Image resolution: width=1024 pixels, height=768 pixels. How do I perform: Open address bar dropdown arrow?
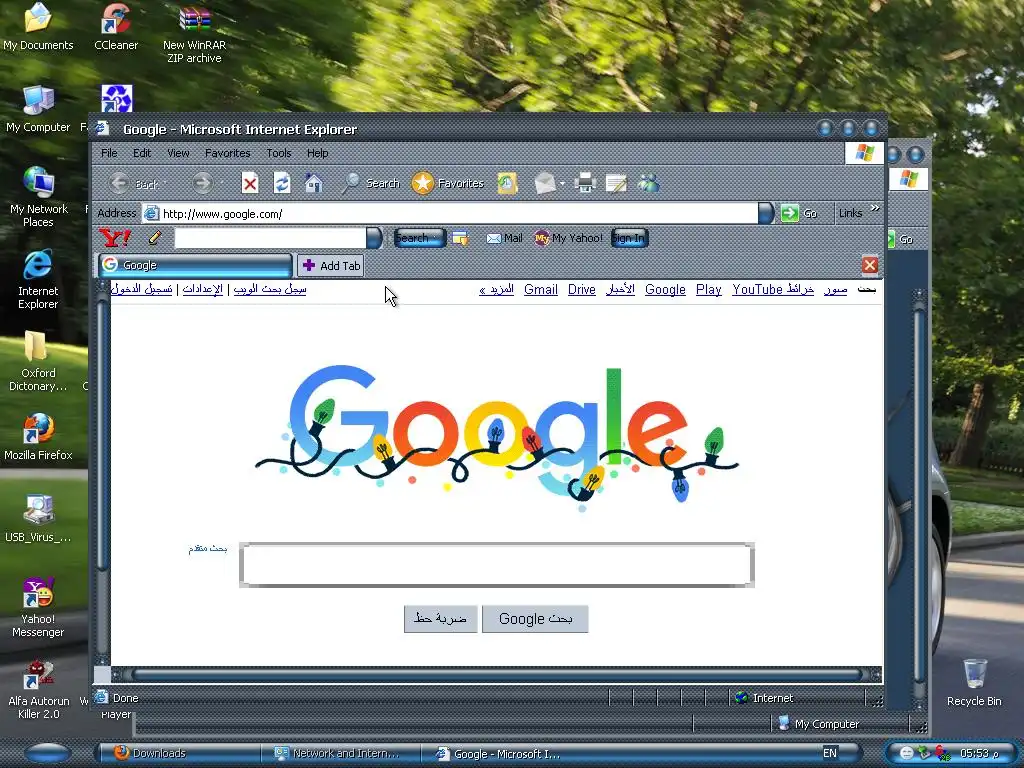pyautogui.click(x=766, y=213)
